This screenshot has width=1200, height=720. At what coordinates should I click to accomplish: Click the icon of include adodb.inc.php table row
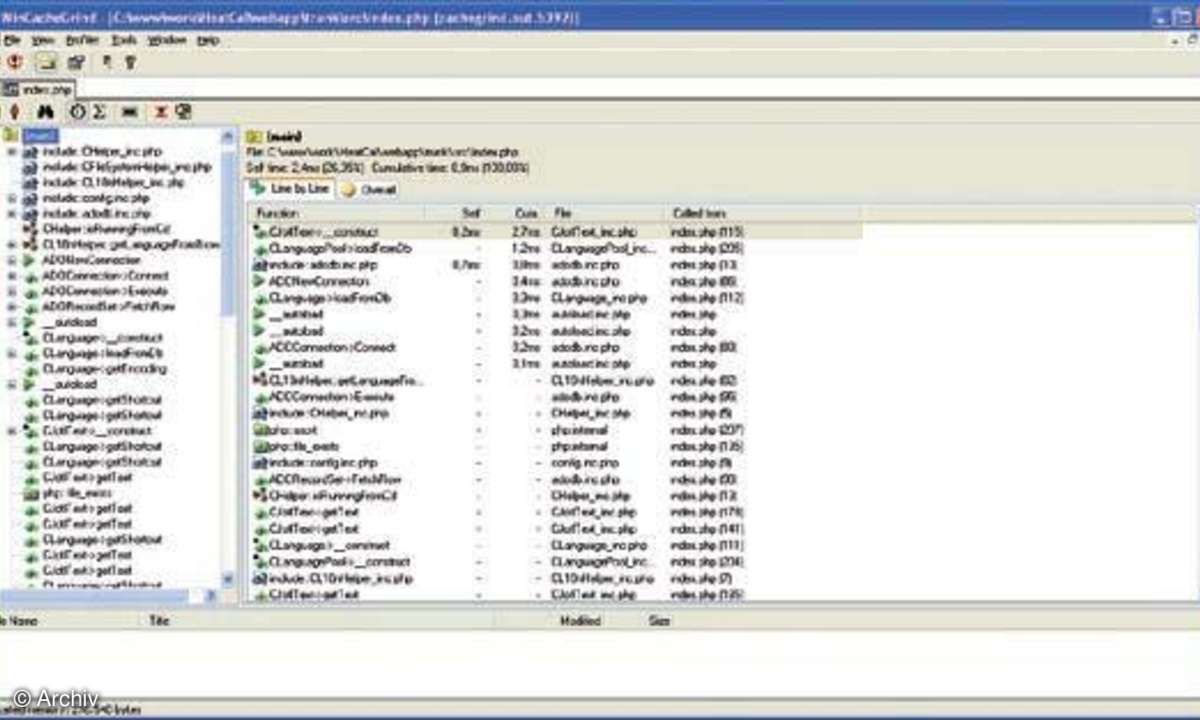(x=259, y=264)
